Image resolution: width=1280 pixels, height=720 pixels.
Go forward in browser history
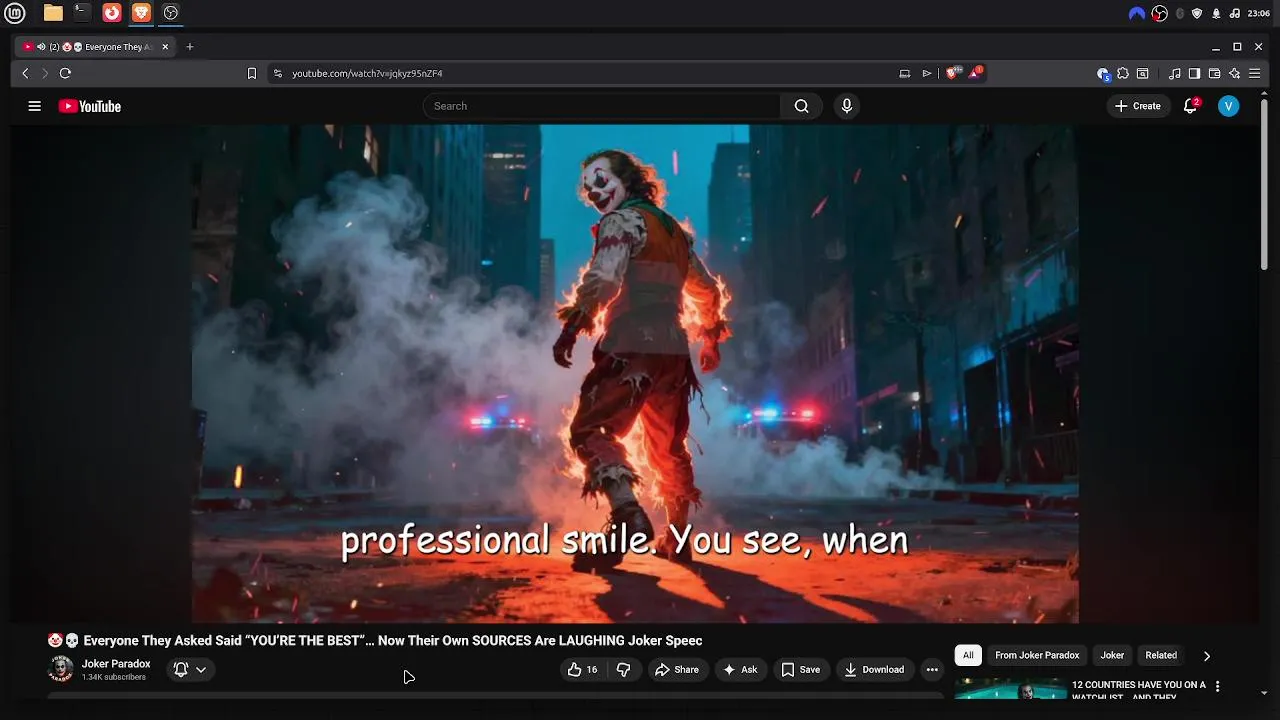(x=44, y=73)
